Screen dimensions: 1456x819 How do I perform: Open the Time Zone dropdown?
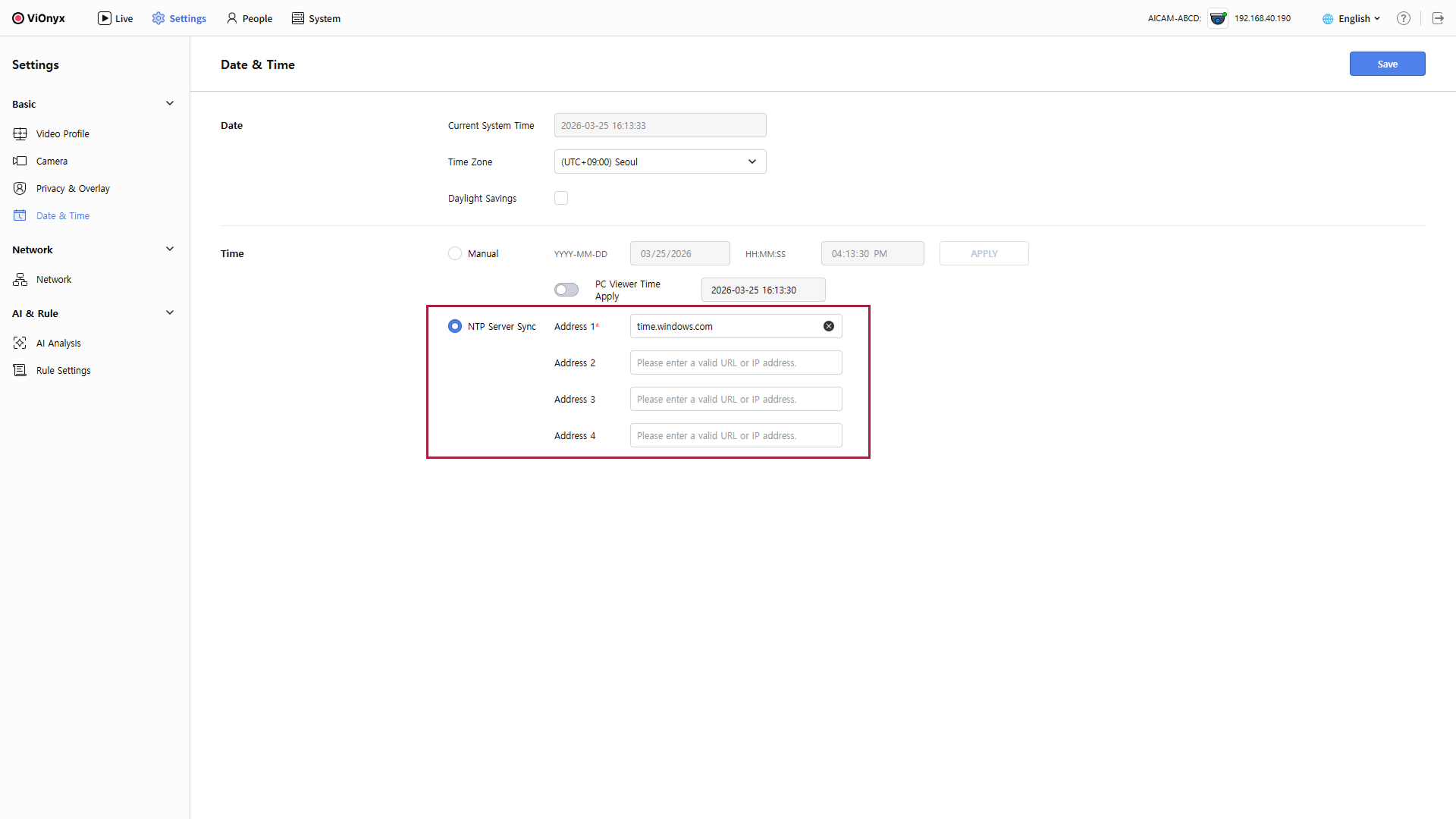660,162
